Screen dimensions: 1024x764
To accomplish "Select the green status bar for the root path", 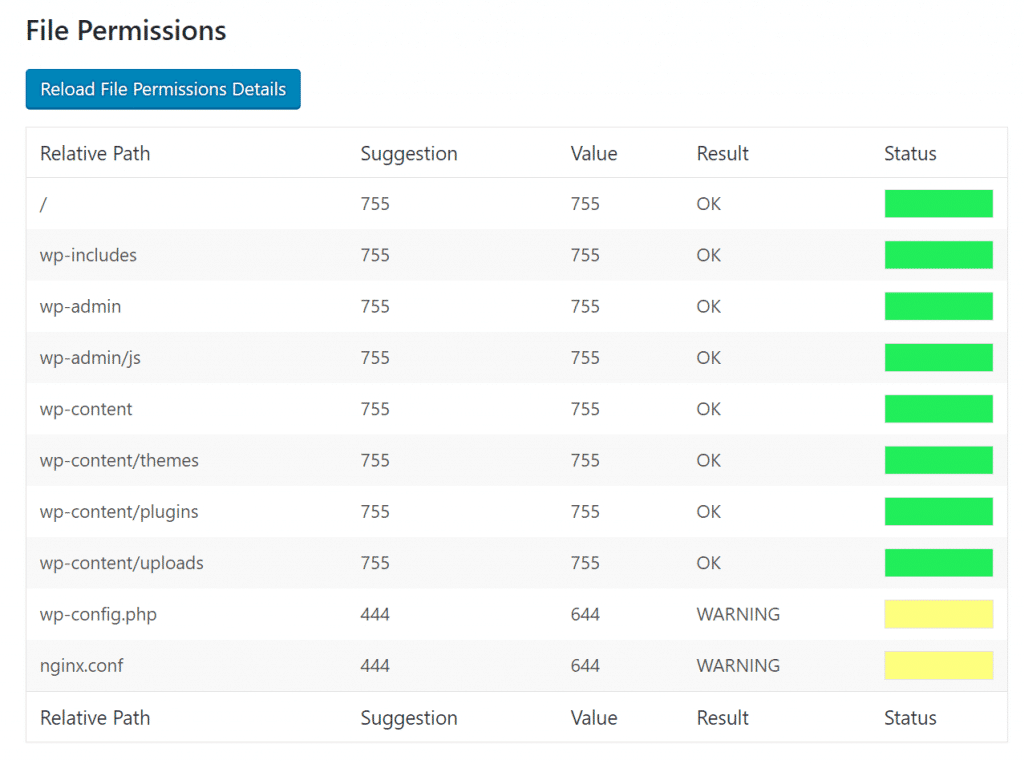I will [x=938, y=203].
